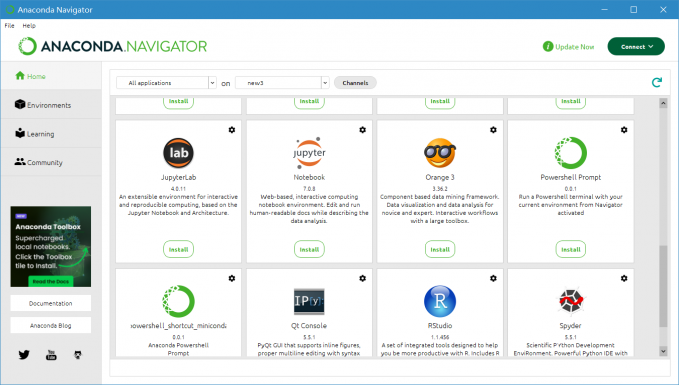Click the RStudio title text

(440, 326)
